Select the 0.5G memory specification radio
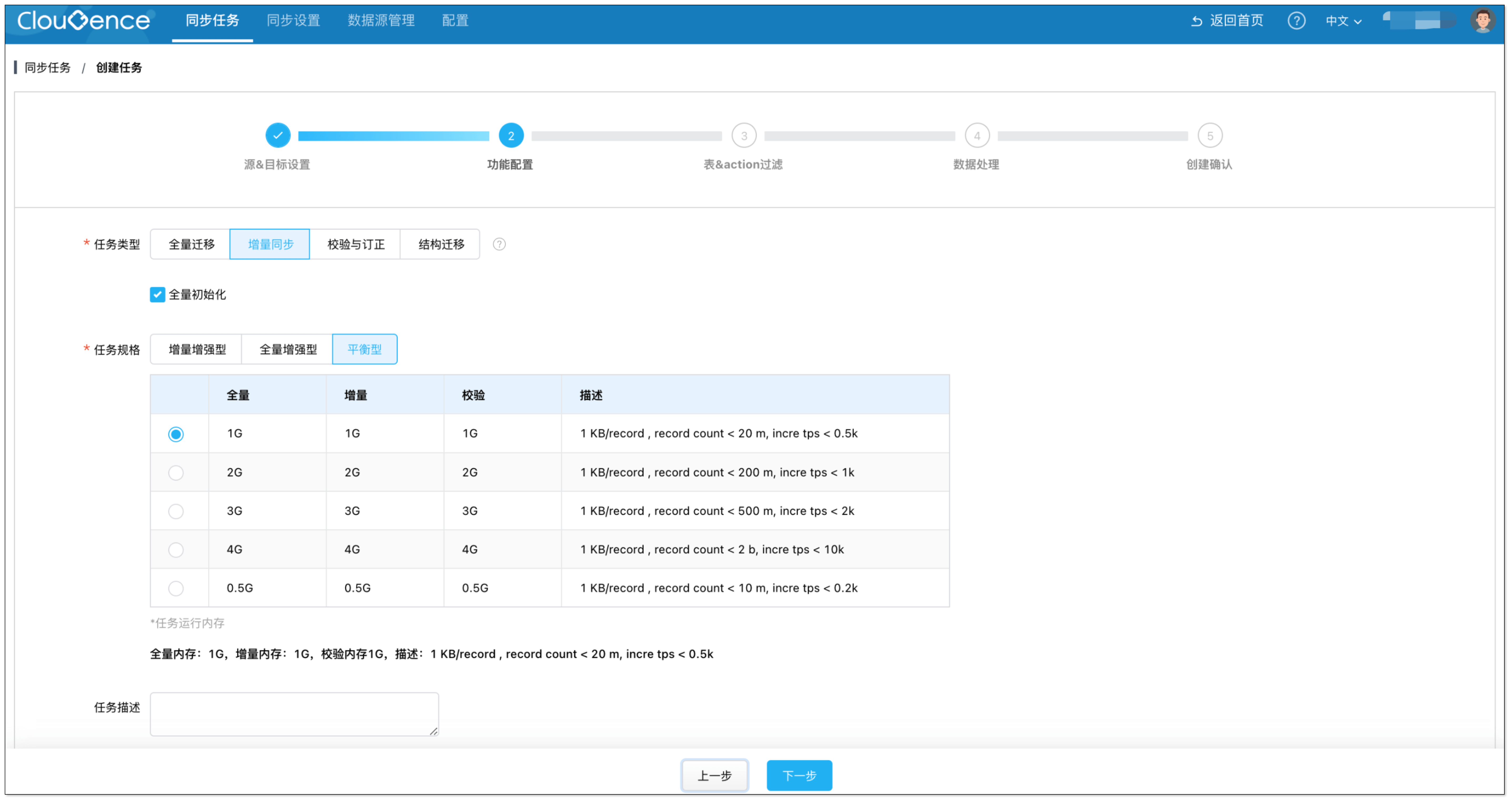 tap(176, 588)
